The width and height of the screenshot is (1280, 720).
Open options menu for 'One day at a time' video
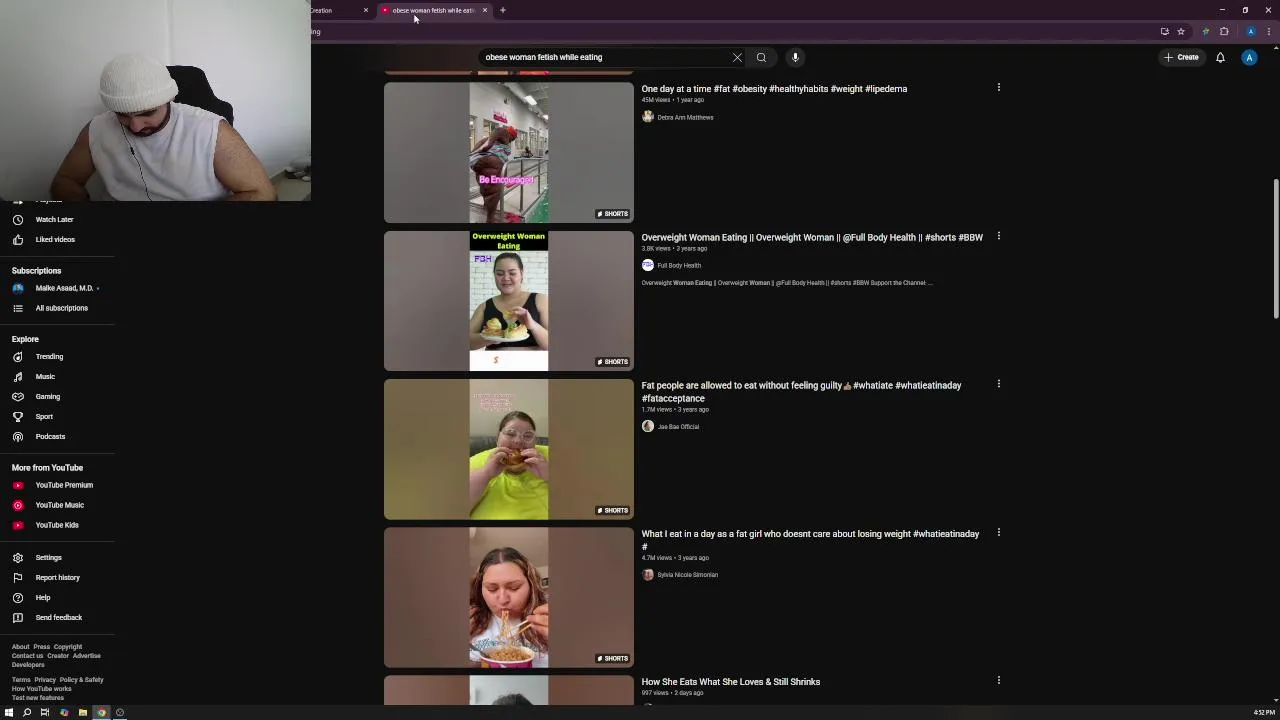tap(998, 88)
